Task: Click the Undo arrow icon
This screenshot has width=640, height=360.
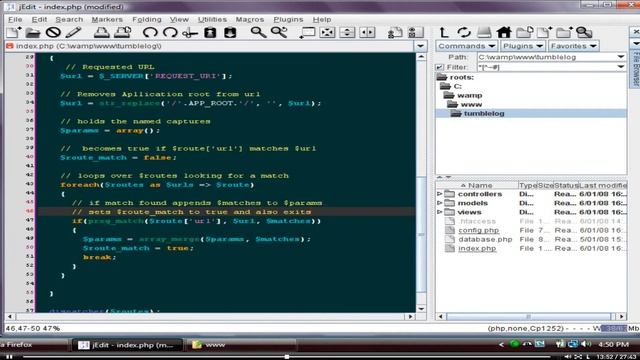Action: coord(150,32)
